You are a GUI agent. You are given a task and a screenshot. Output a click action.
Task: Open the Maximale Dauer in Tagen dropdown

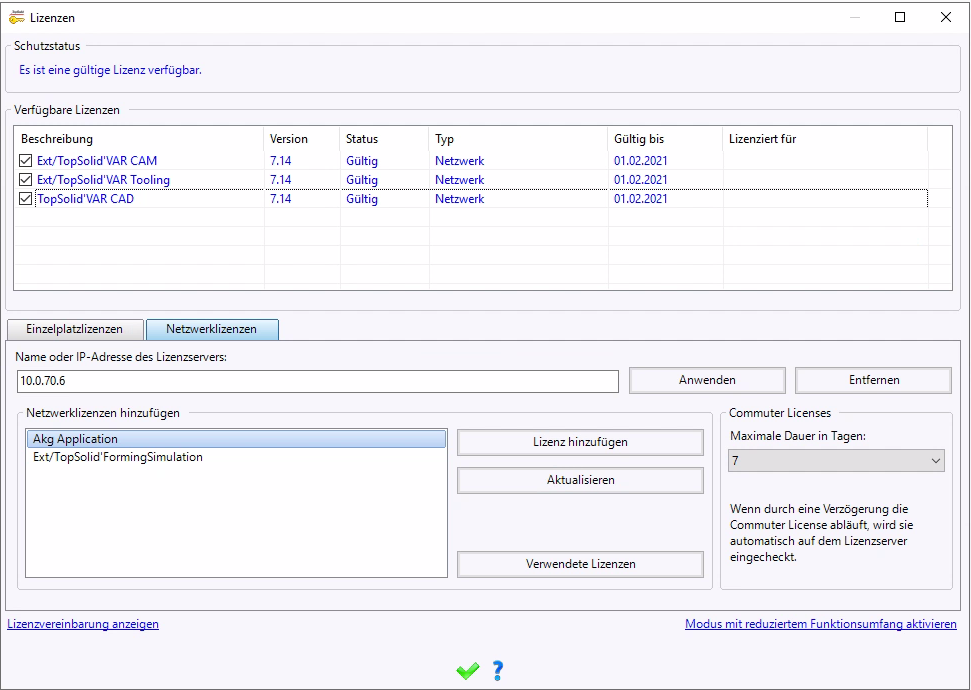click(836, 461)
